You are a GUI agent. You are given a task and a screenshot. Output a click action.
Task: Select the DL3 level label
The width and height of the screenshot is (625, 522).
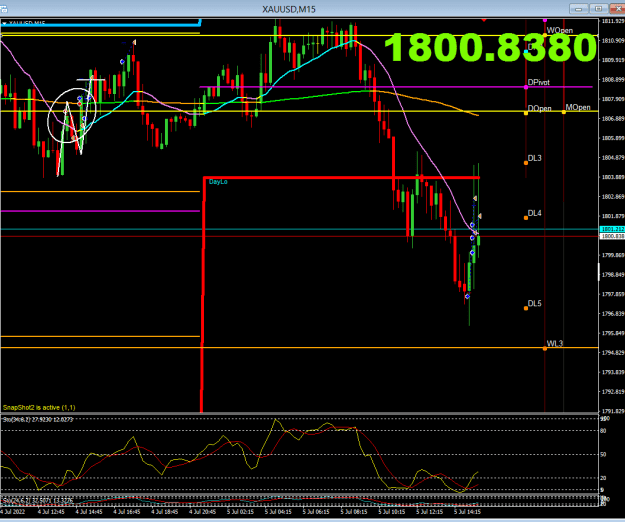point(535,158)
